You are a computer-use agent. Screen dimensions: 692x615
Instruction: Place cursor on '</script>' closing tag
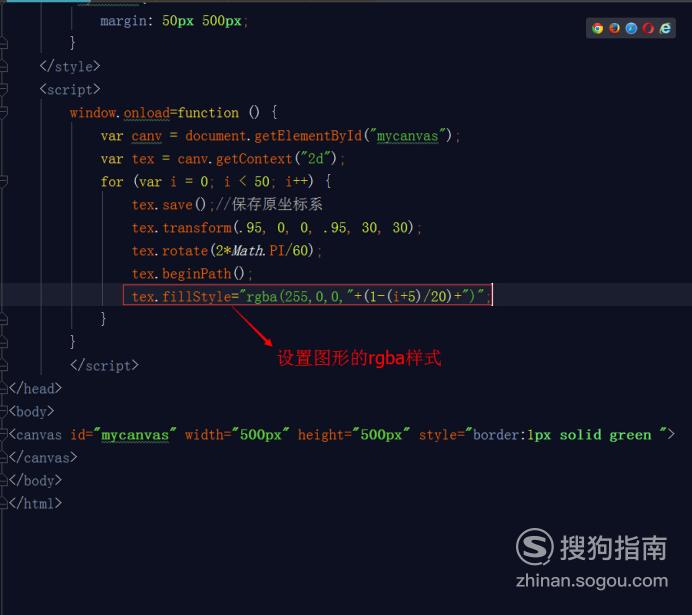point(104,366)
